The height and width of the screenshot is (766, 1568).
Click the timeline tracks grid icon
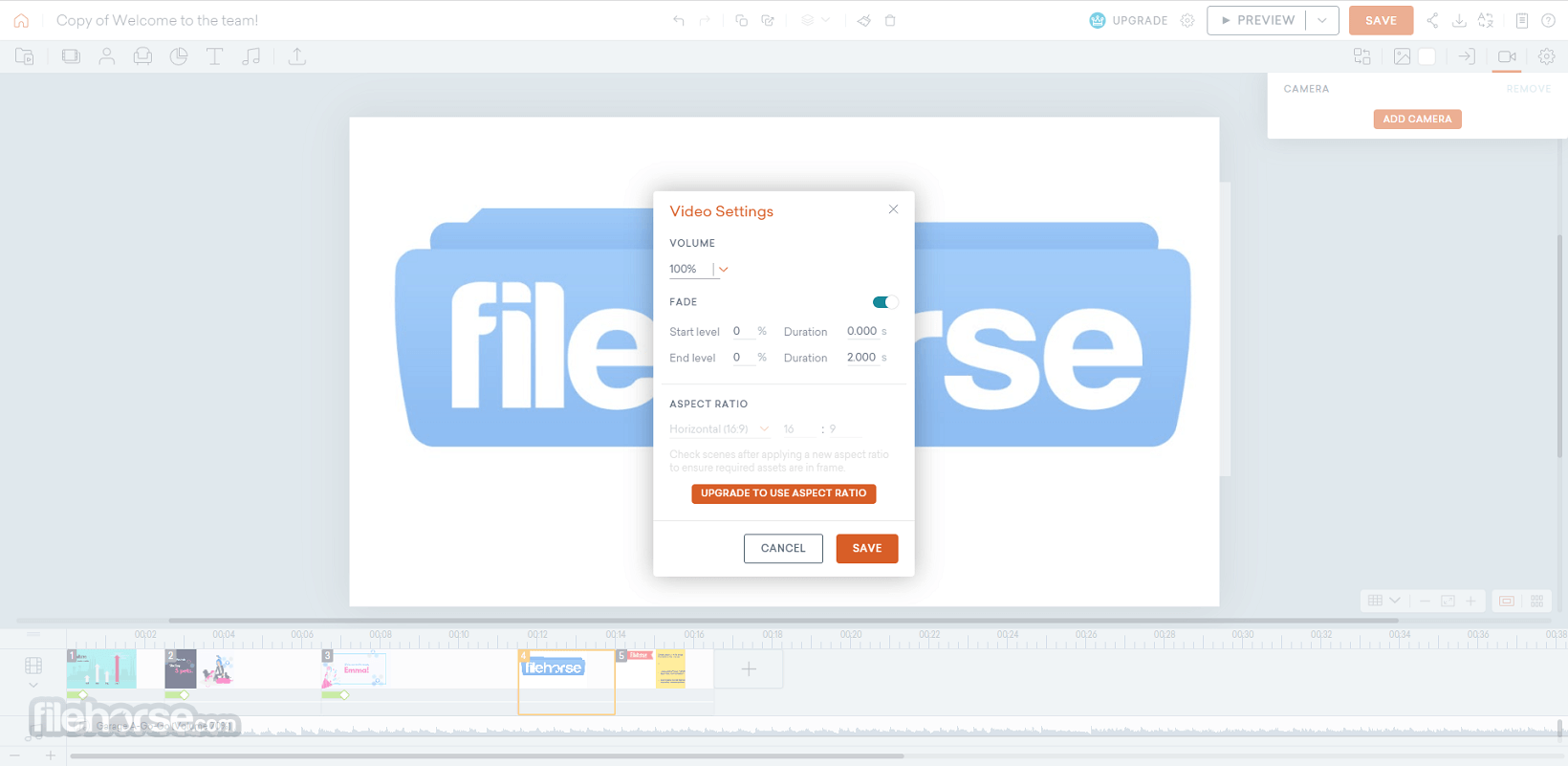(33, 665)
